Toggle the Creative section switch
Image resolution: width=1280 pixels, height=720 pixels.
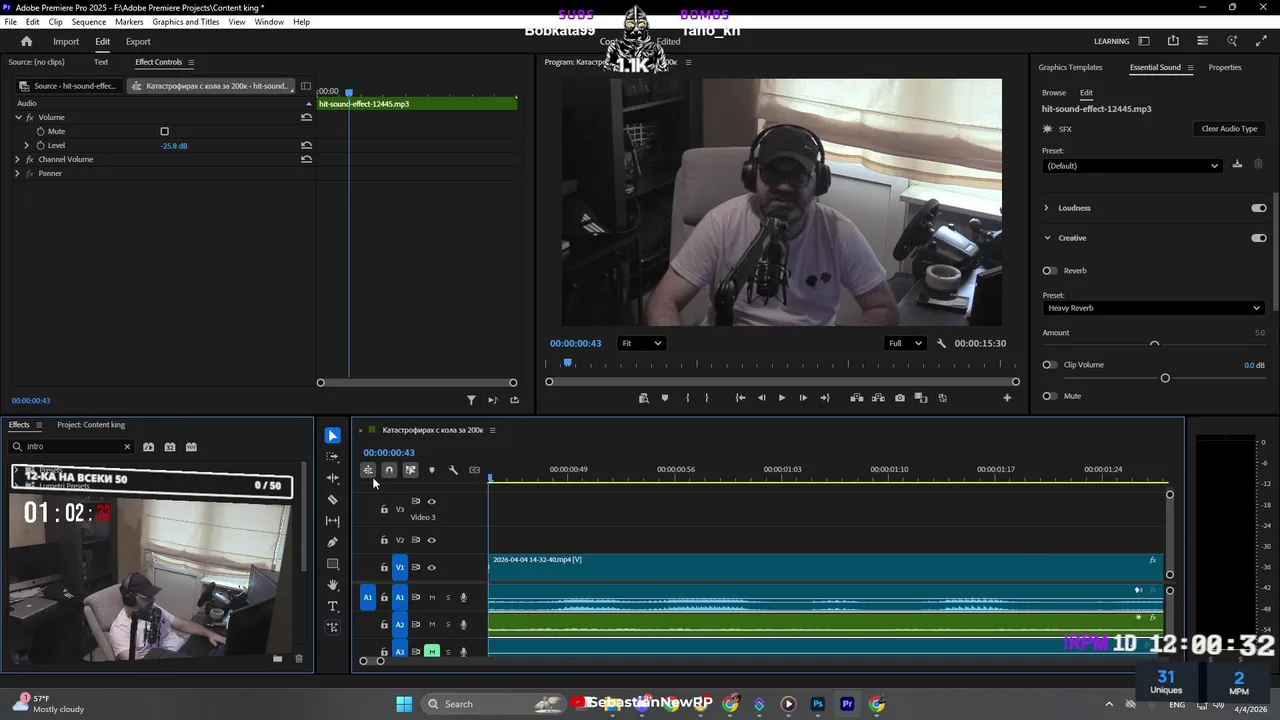[1258, 238]
